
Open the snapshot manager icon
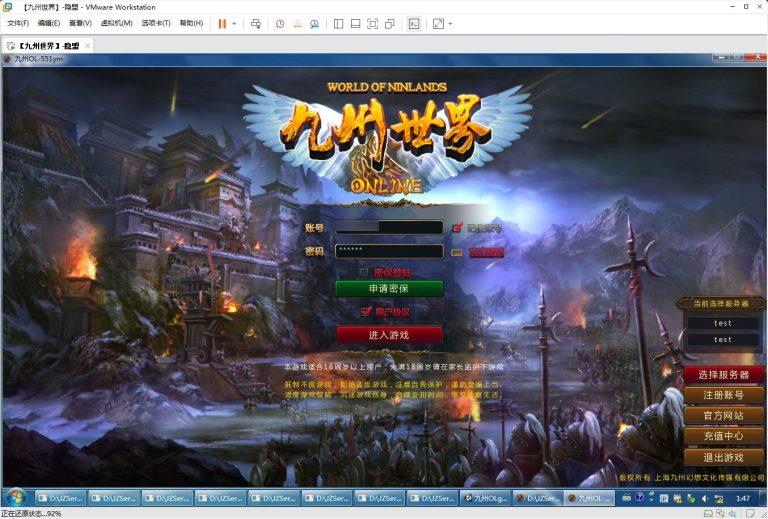pos(314,24)
